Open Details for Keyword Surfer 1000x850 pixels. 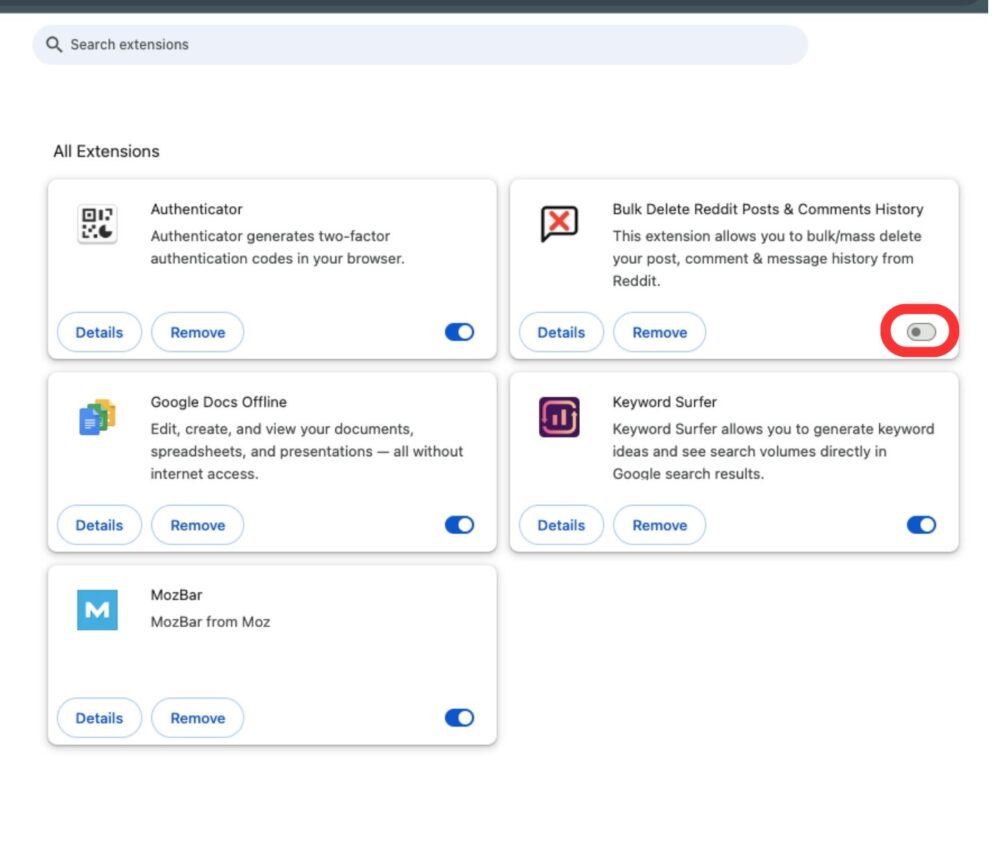pyautogui.click(x=561, y=524)
